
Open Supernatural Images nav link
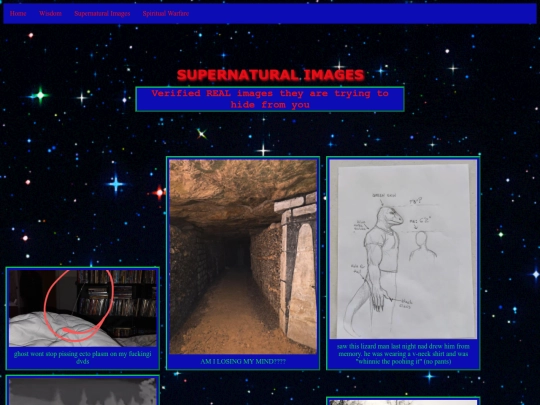tap(102, 13)
